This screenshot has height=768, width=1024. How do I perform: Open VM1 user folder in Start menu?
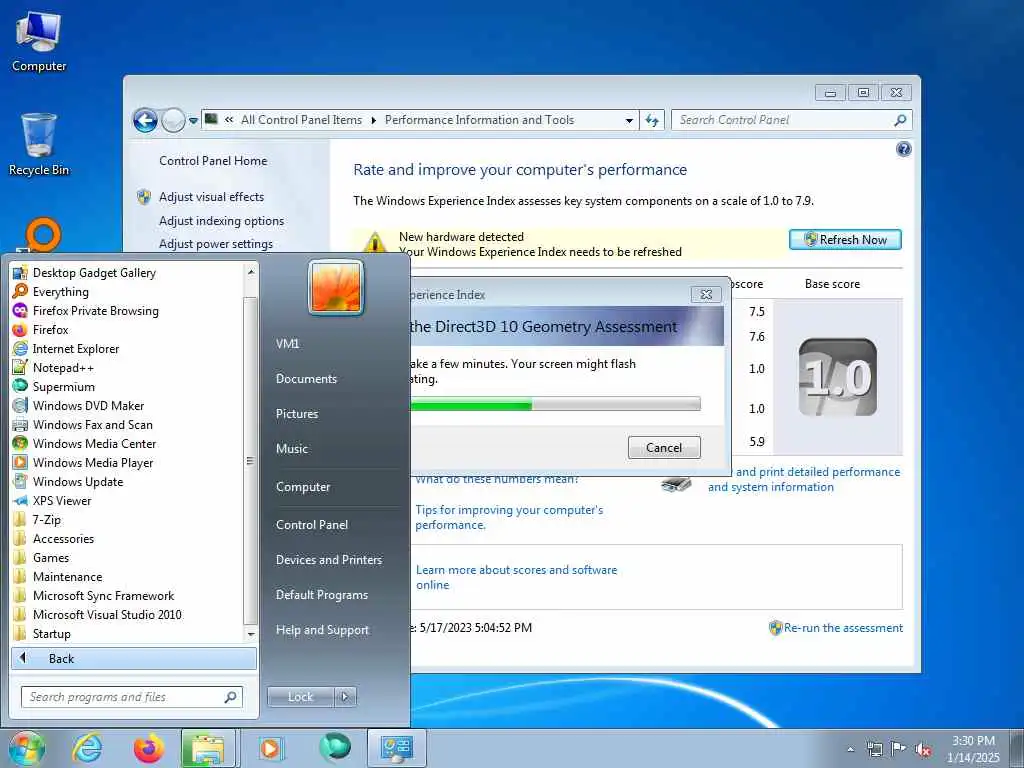point(287,344)
